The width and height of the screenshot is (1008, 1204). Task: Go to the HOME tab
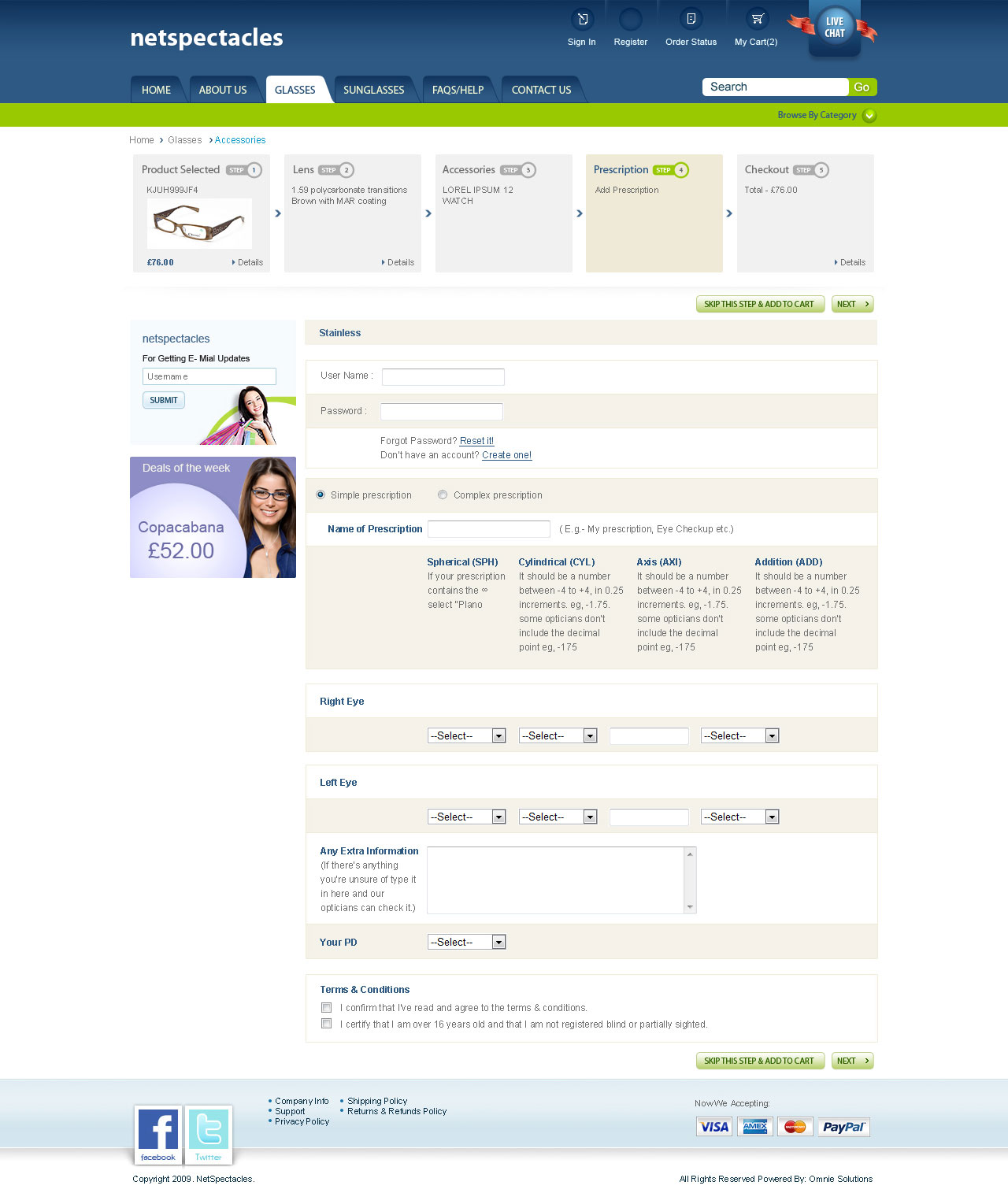click(x=156, y=90)
